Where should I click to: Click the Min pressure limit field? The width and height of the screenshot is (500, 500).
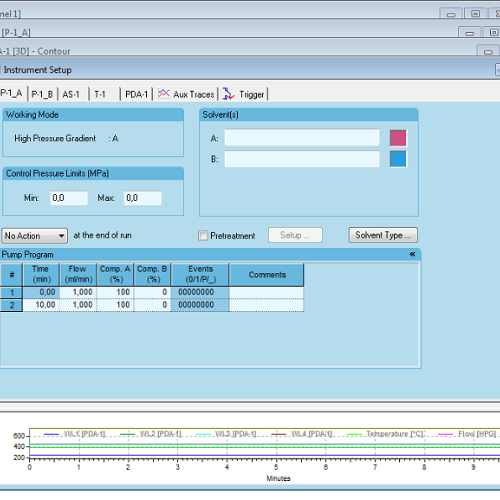69,198
